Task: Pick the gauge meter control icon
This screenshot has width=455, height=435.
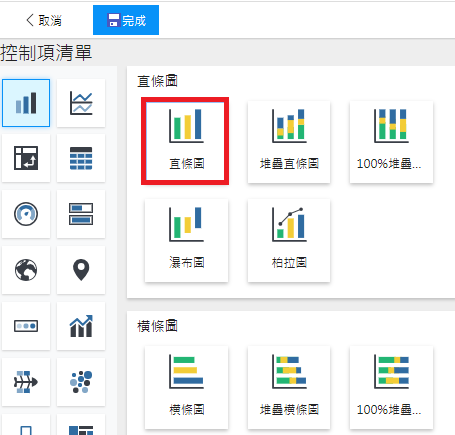Action: tap(26, 214)
